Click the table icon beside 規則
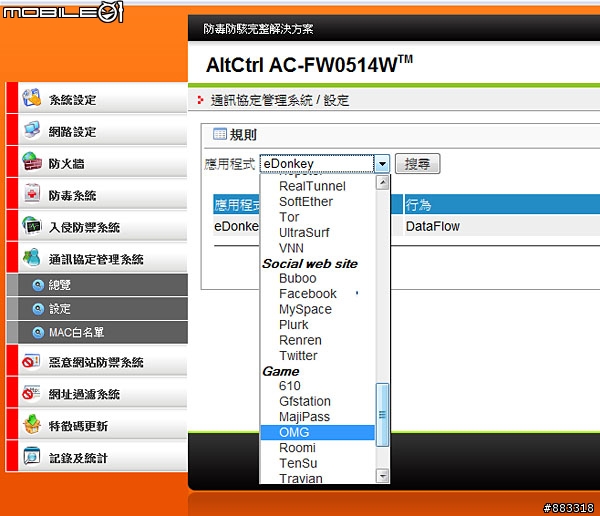Viewport: 600px width, 516px height. (220, 134)
